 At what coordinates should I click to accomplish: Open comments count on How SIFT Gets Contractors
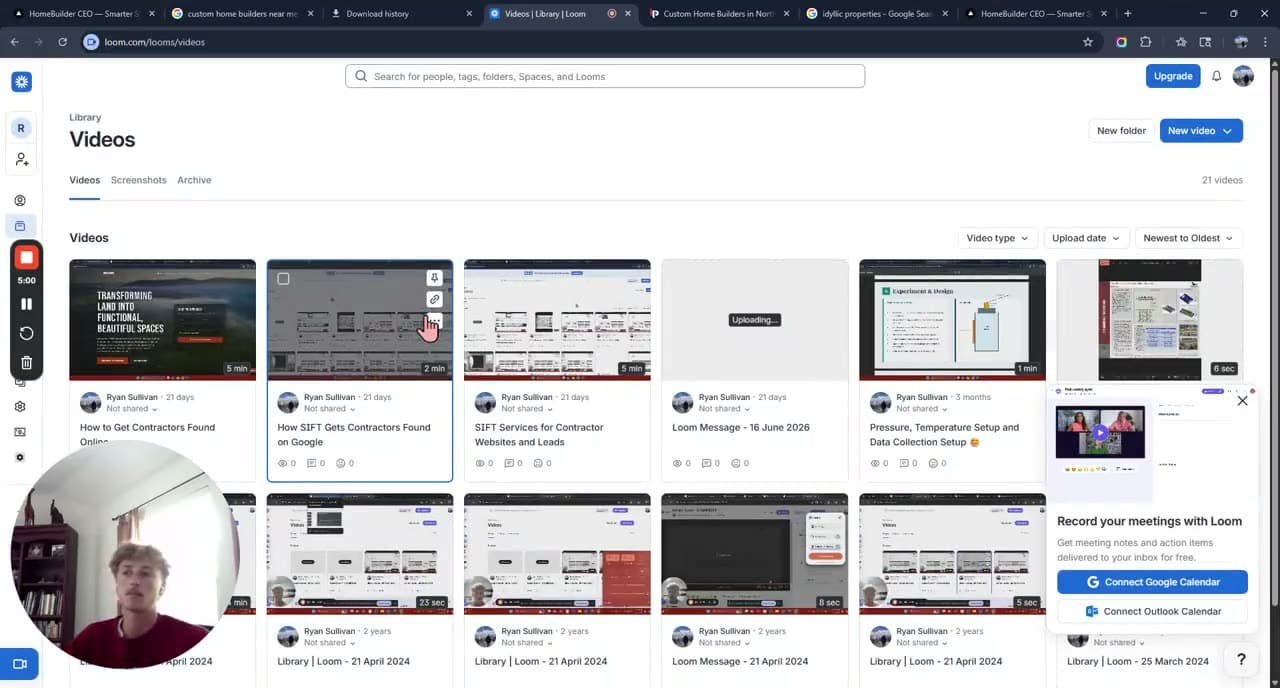pyautogui.click(x=316, y=463)
